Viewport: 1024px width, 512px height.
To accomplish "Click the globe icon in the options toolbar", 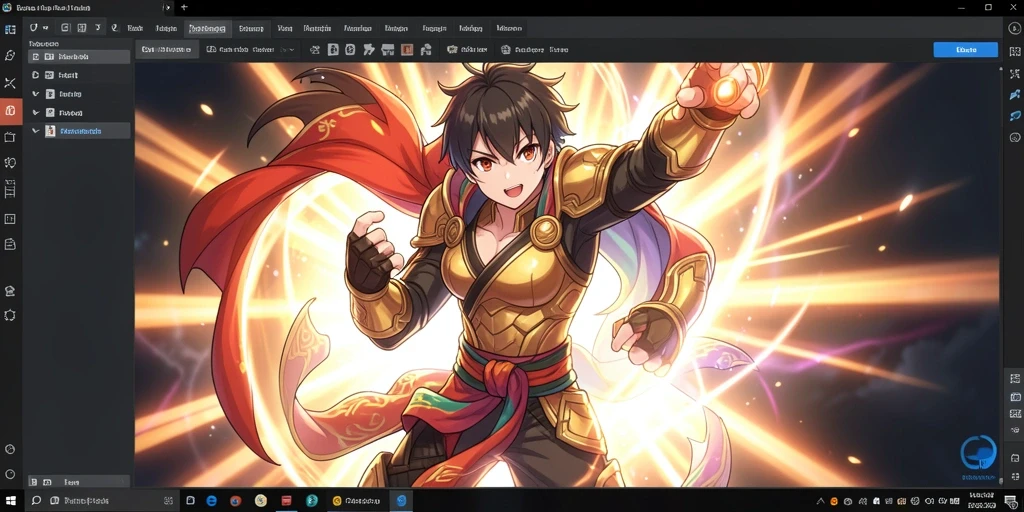I will pos(505,49).
